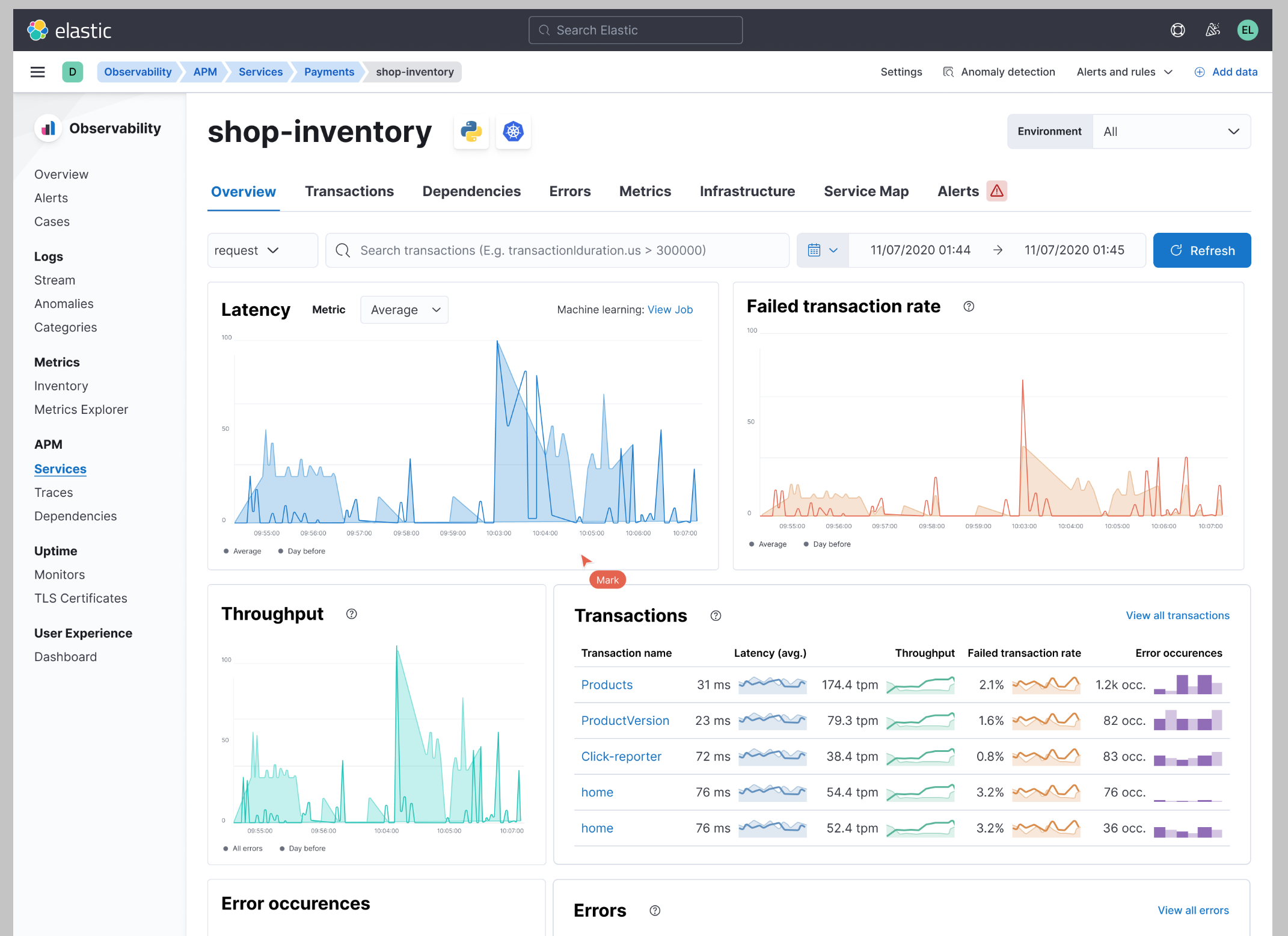Click the search transactions input field
Image resolution: width=1288 pixels, height=936 pixels.
[556, 250]
